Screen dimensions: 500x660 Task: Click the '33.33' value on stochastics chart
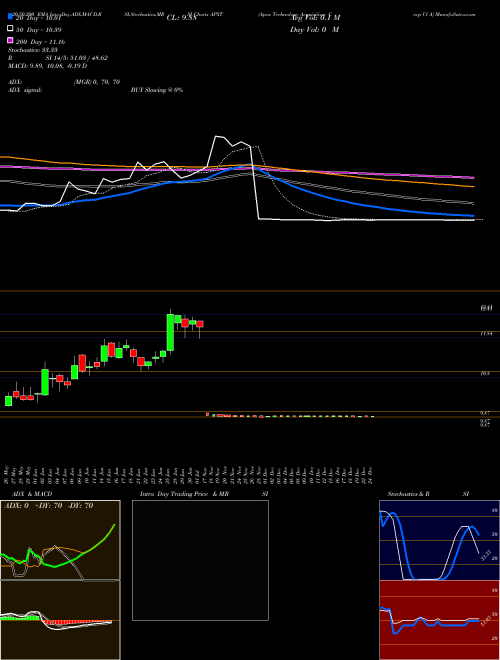[485, 555]
